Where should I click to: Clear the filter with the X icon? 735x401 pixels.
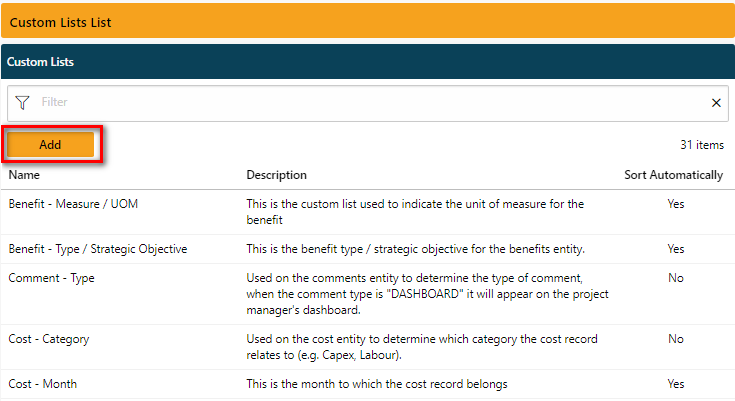pyautogui.click(x=716, y=103)
